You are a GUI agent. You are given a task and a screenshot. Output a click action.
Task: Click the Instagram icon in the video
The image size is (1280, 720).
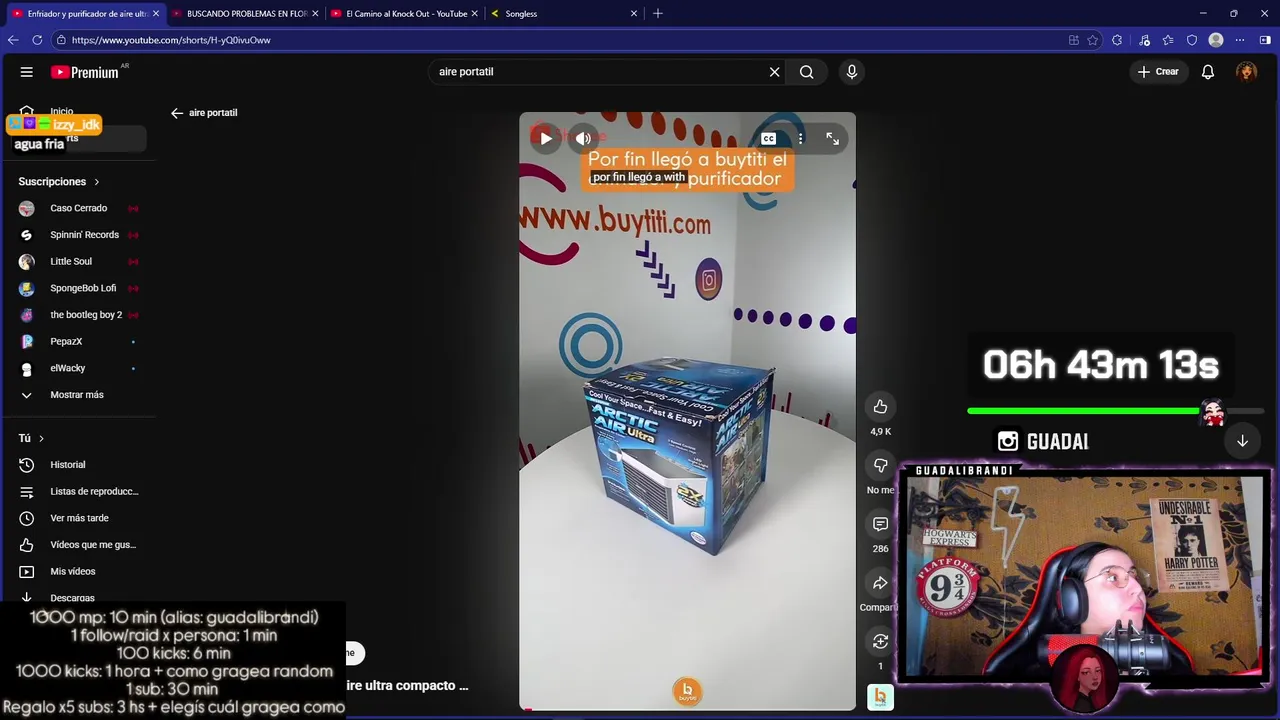(x=708, y=281)
